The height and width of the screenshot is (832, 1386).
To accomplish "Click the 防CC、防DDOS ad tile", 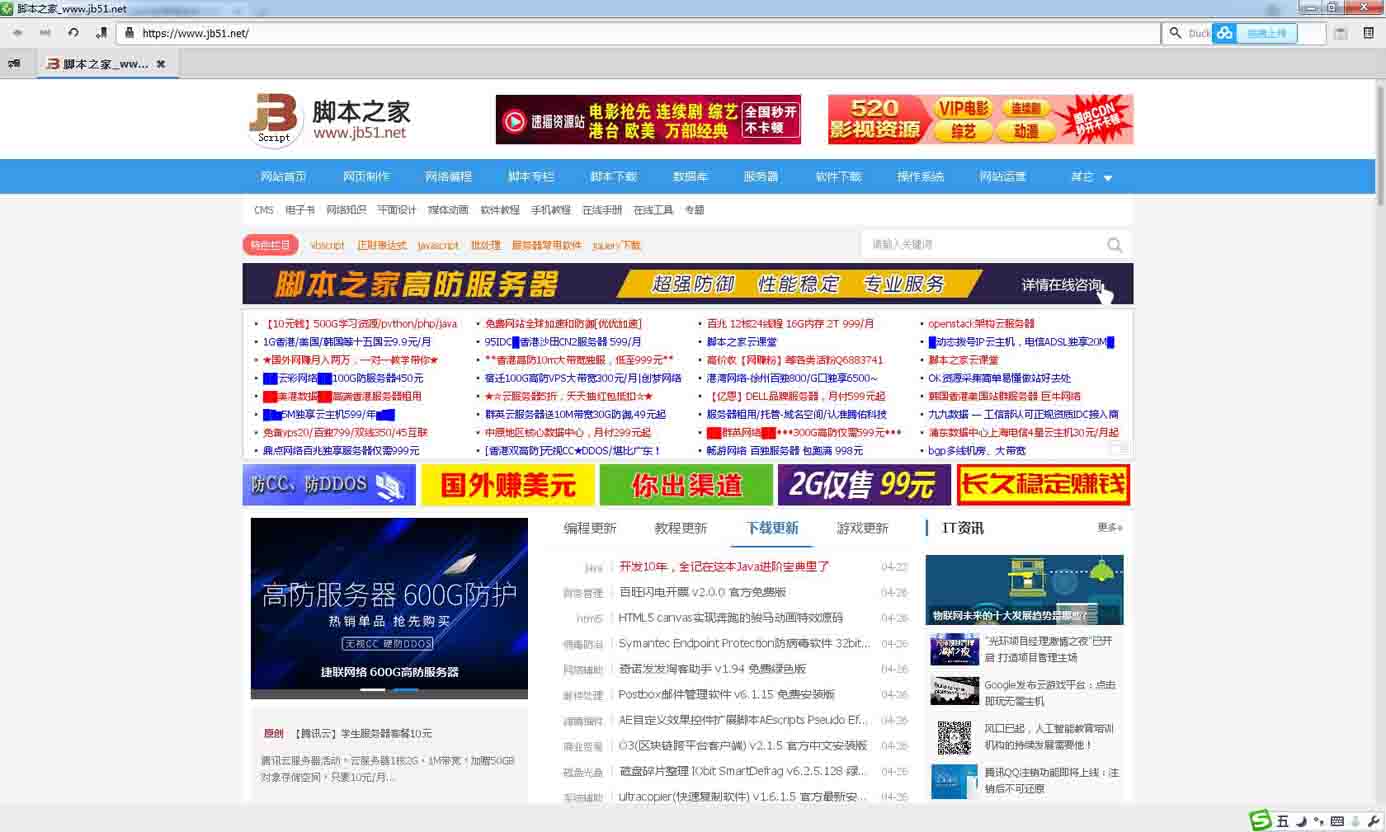I will pos(329,485).
